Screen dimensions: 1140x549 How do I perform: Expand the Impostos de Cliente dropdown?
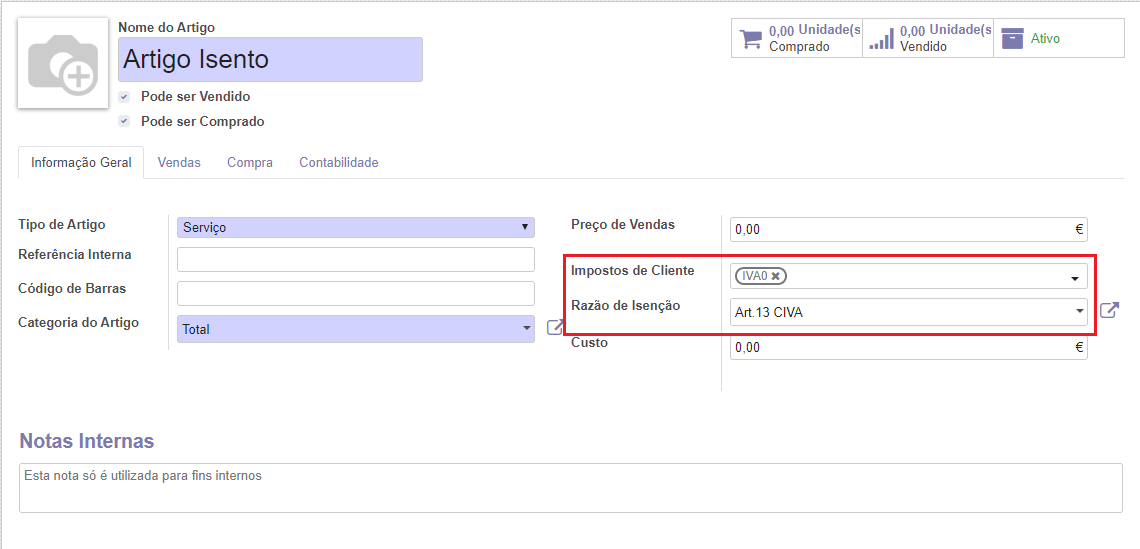(1075, 277)
